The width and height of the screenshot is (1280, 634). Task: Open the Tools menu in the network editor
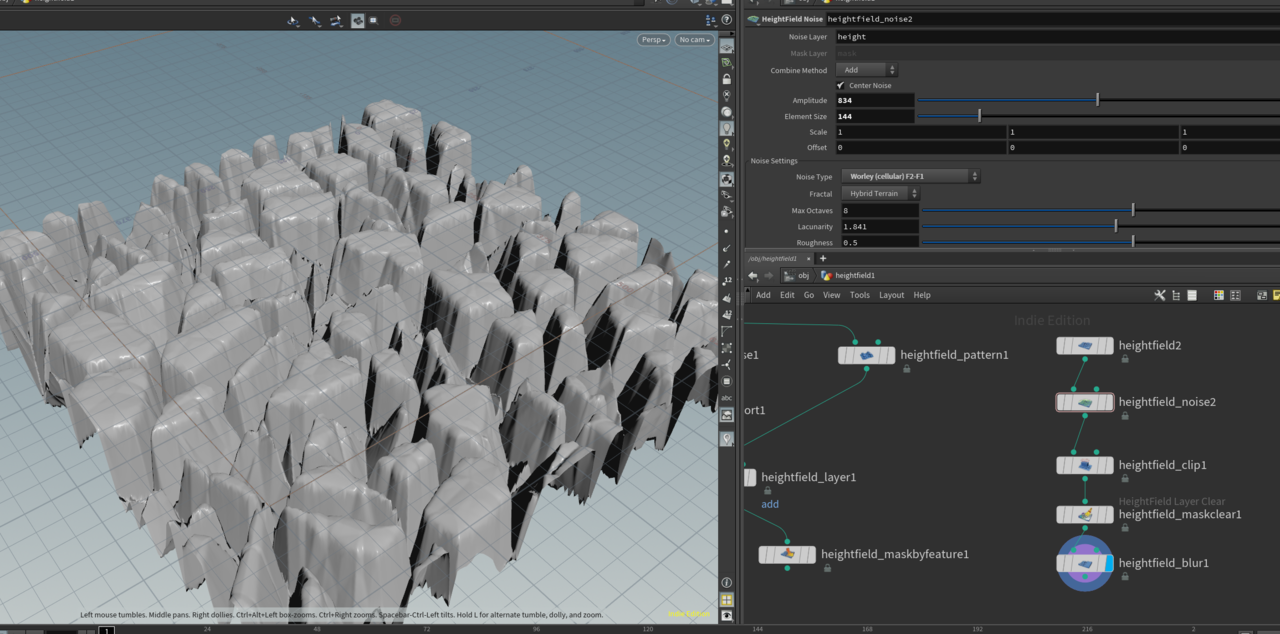859,295
